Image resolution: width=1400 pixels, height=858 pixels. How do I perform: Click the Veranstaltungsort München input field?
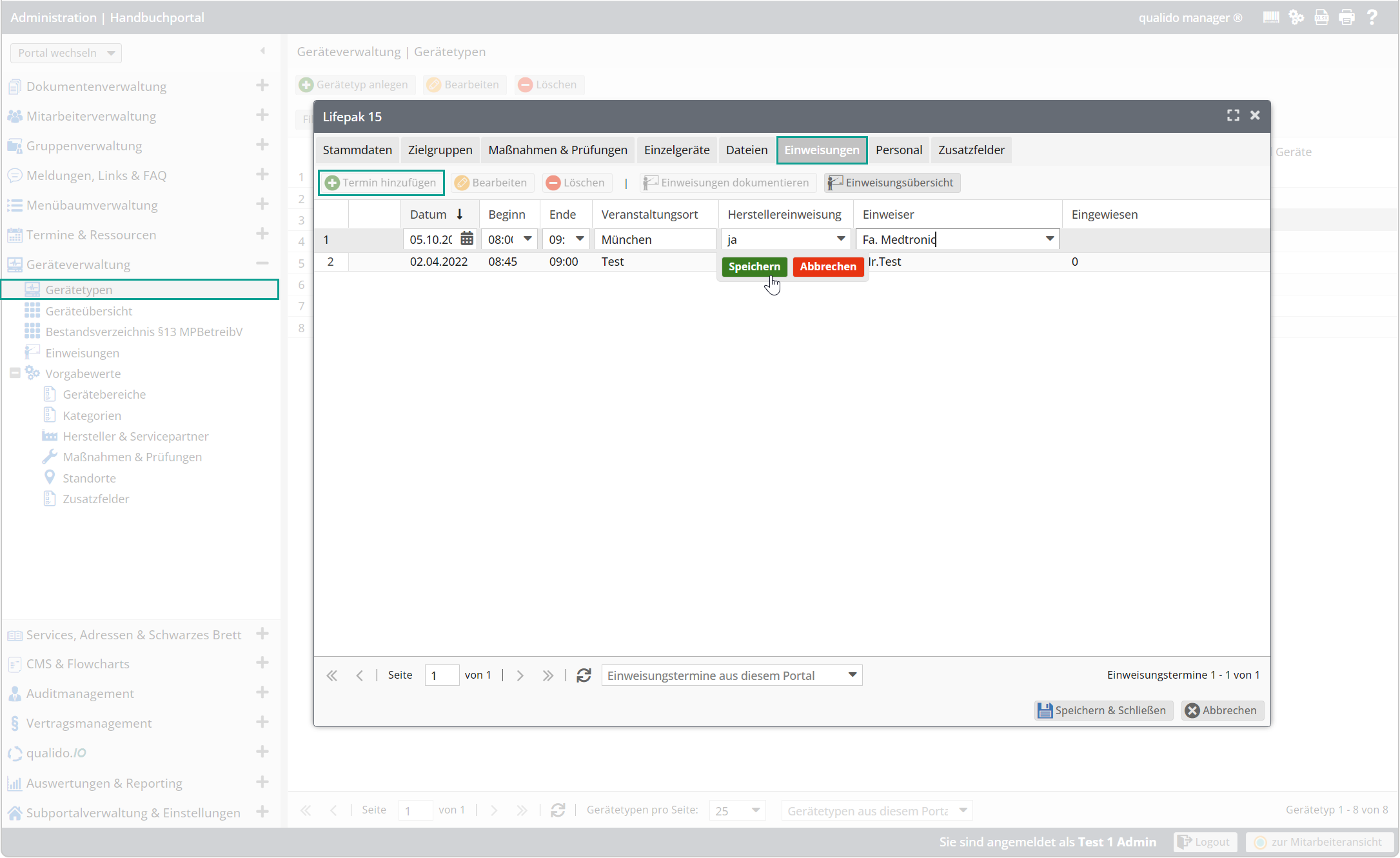click(655, 239)
